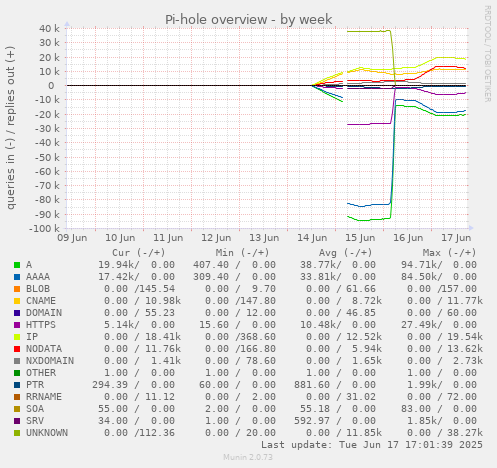The height and width of the screenshot is (468, 497).
Task: Click the 'HTTPS' legend label
Action: click(x=41, y=325)
